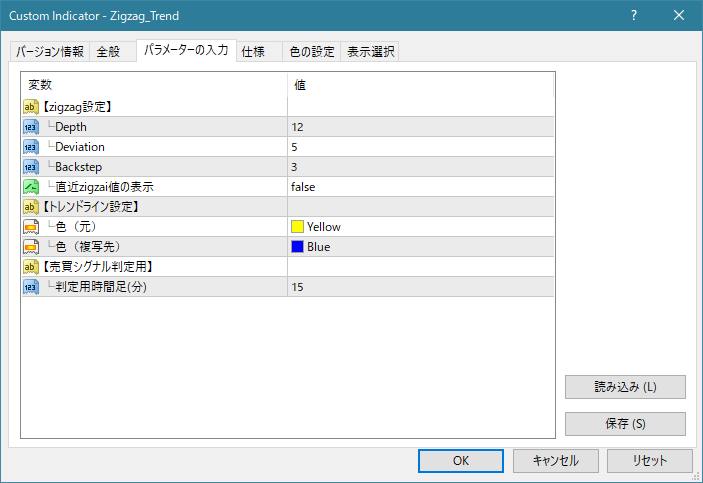
Task: Click the integer icon next to Backstep
Action: tap(30, 167)
